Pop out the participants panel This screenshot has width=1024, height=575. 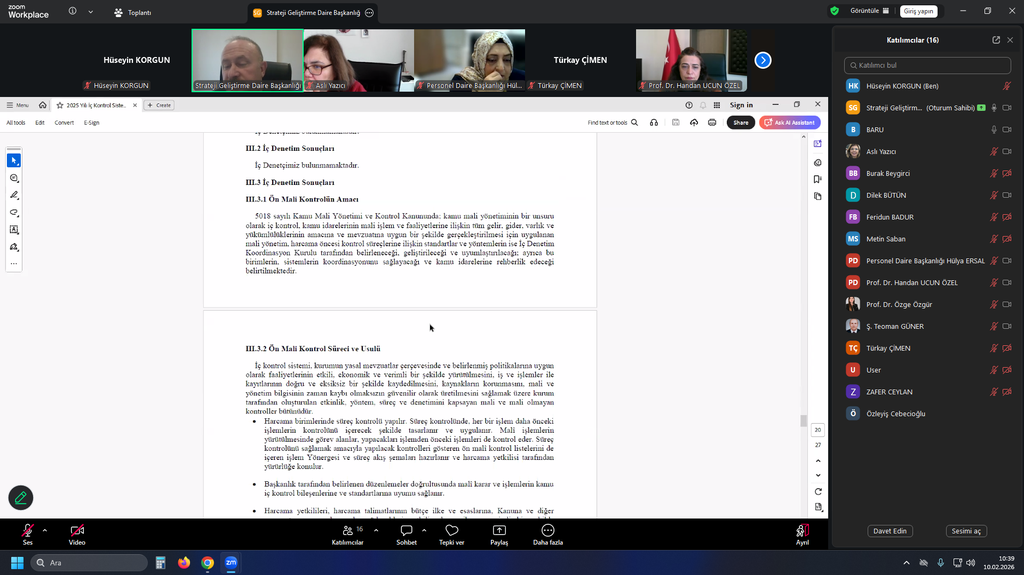[996, 40]
